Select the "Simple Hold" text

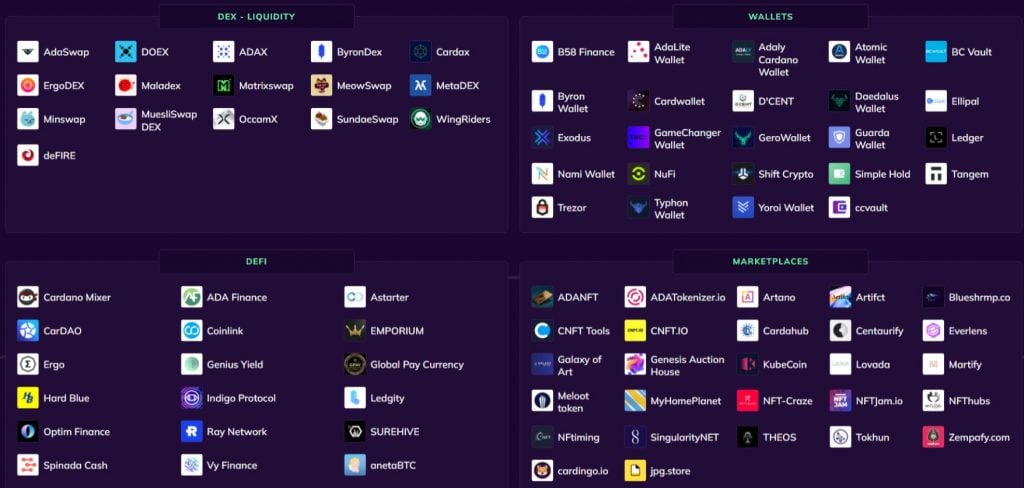883,174
